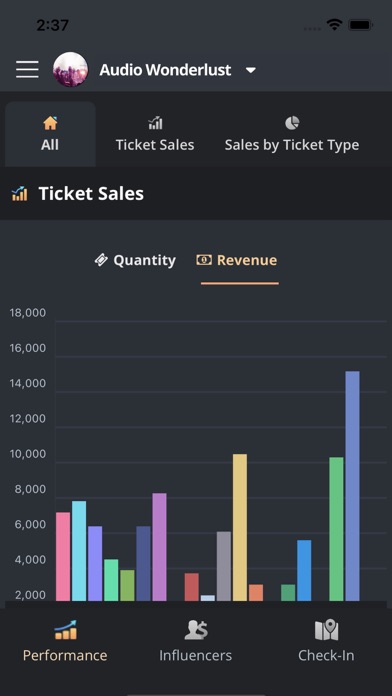Click the ticket icon beside Quantity
392x696 pixels.
pos(101,260)
